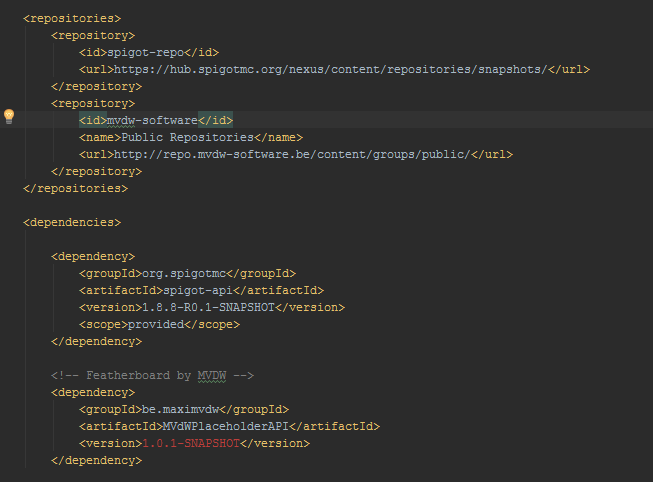
Task: Click the Featherboard by MVDW comment
Action: (152, 375)
